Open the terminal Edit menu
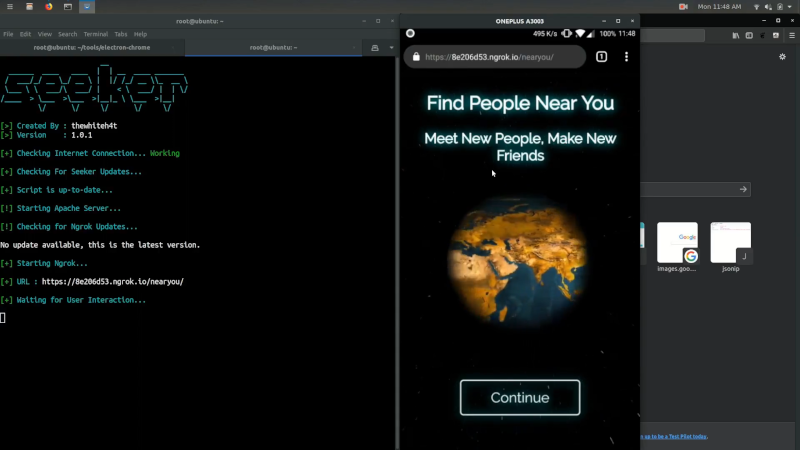 26,34
